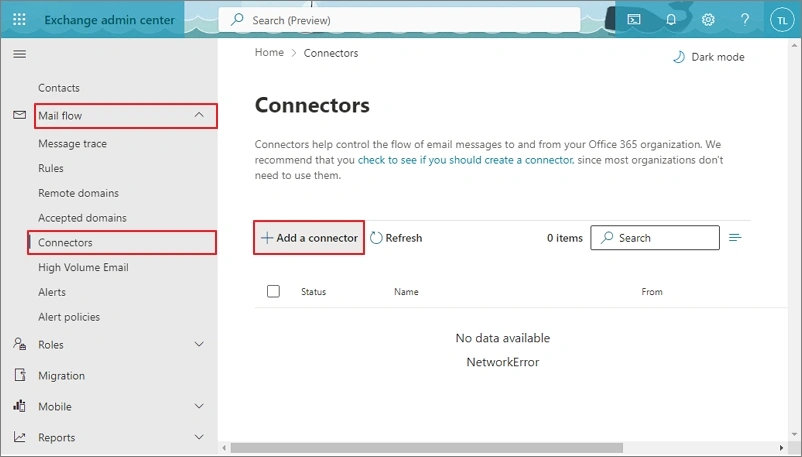Open the Cloud Shell terminal icon
The width and height of the screenshot is (802, 457).
pyautogui.click(x=634, y=19)
